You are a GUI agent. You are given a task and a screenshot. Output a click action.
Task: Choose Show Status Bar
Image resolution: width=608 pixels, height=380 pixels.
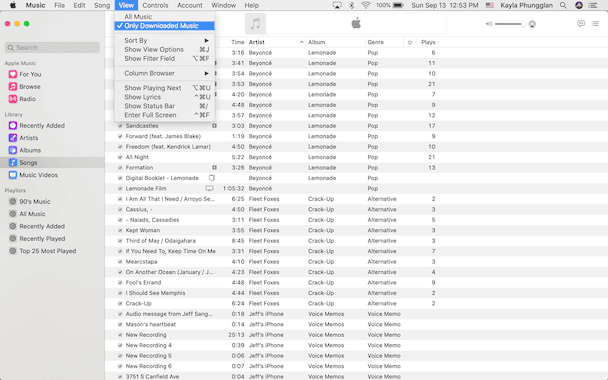pos(165,106)
